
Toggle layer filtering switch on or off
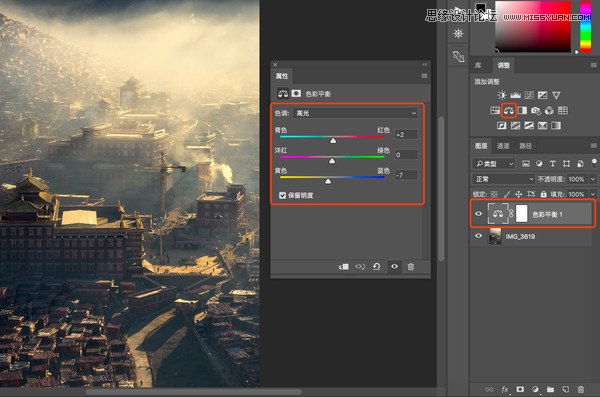pyautogui.click(x=594, y=162)
